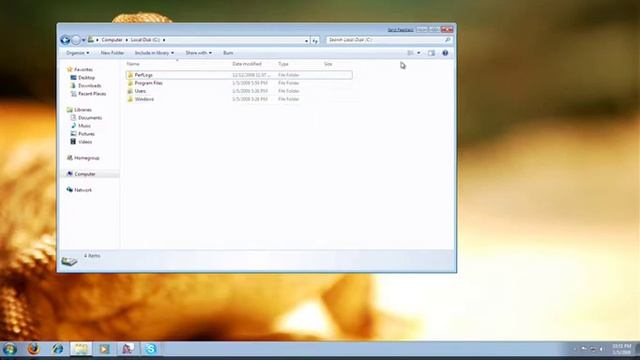Create a folder with New Folder

(x=112, y=53)
